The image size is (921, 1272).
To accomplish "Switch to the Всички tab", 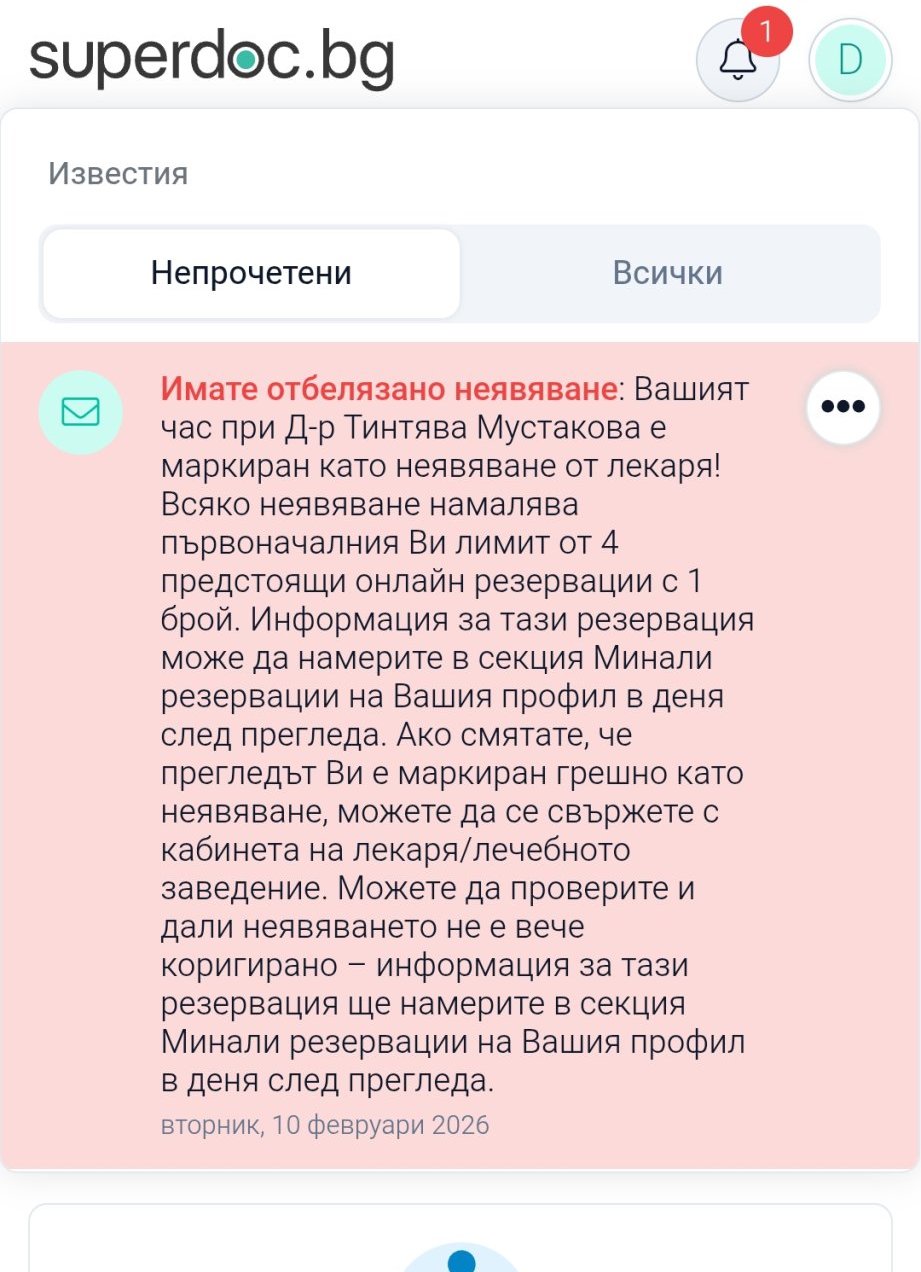I will click(667, 273).
